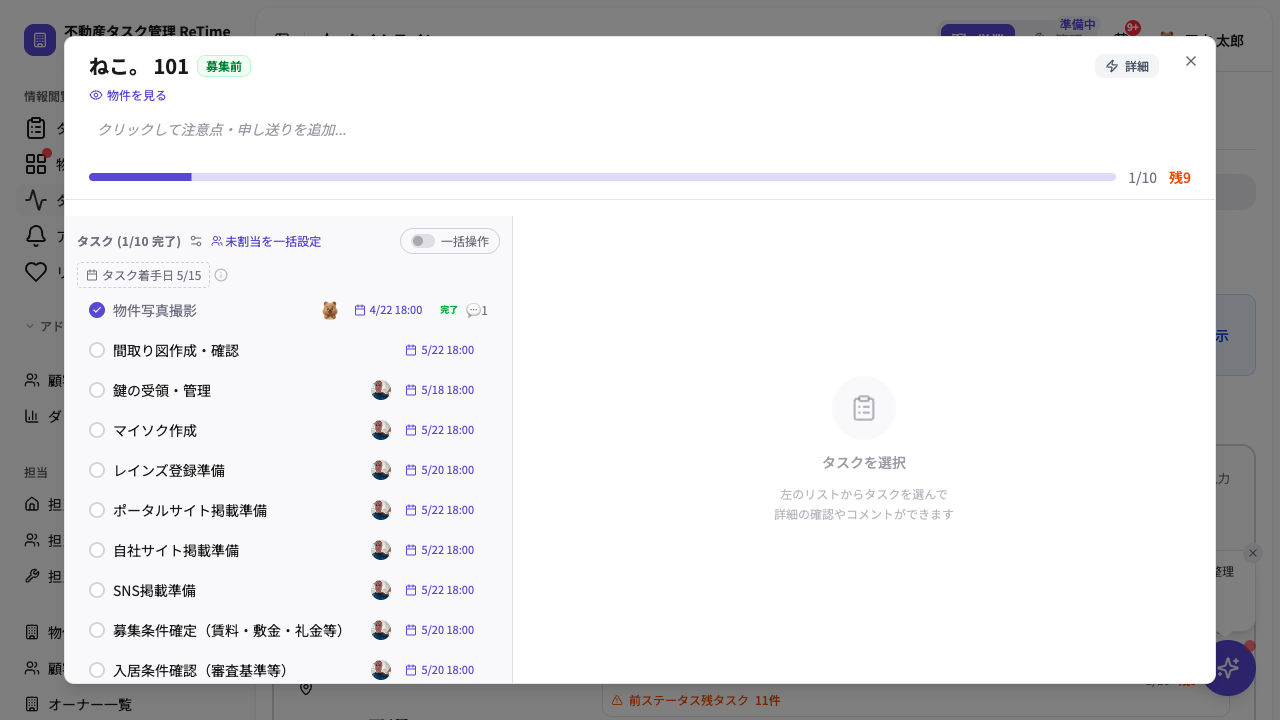The height and width of the screenshot is (720, 1280).
Task: Open the 4/22 18:00 date on 物件写真撮影
Action: pos(388,310)
